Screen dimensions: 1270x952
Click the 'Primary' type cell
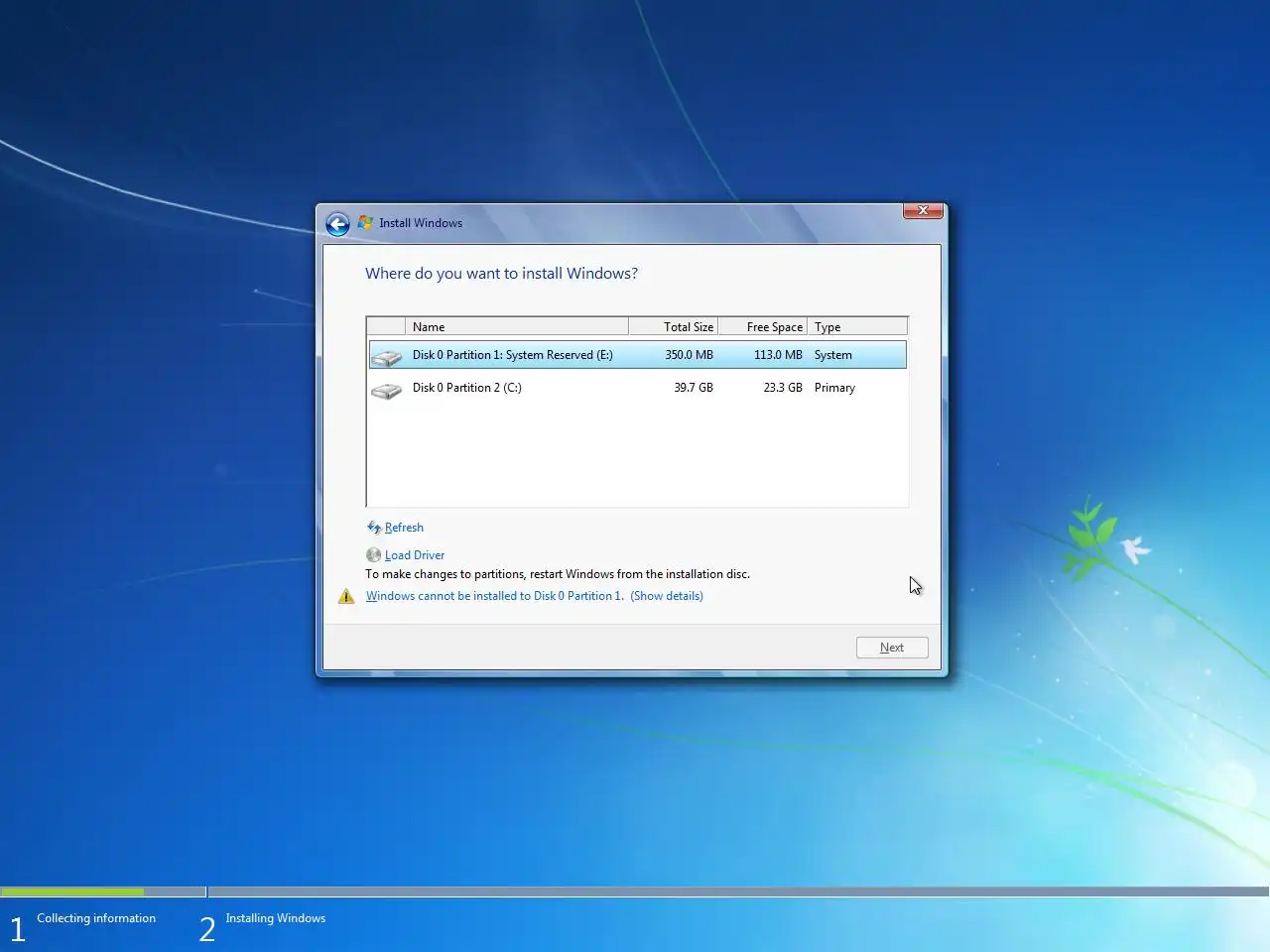point(834,388)
